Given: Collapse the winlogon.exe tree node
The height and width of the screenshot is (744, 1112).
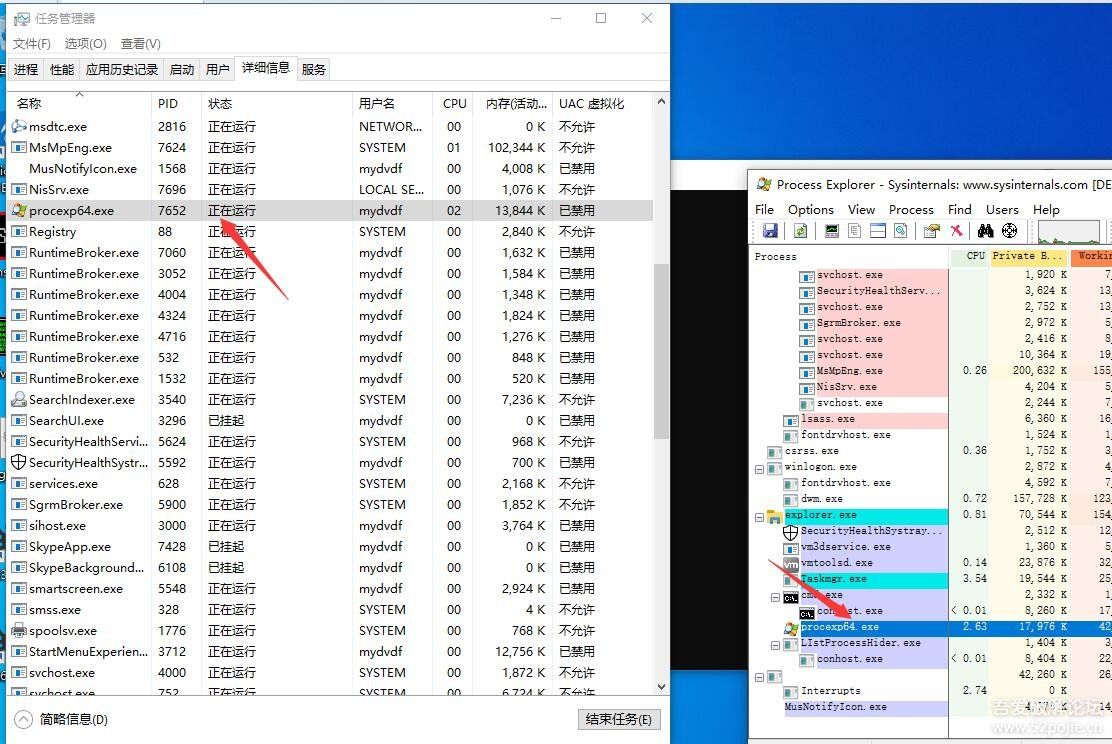Looking at the screenshot, I should [760, 469].
